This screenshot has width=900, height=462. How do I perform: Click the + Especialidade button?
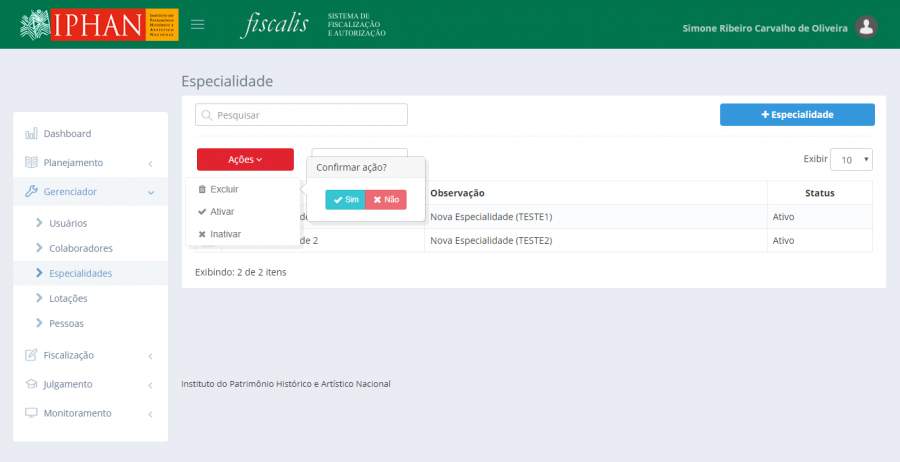pos(797,115)
